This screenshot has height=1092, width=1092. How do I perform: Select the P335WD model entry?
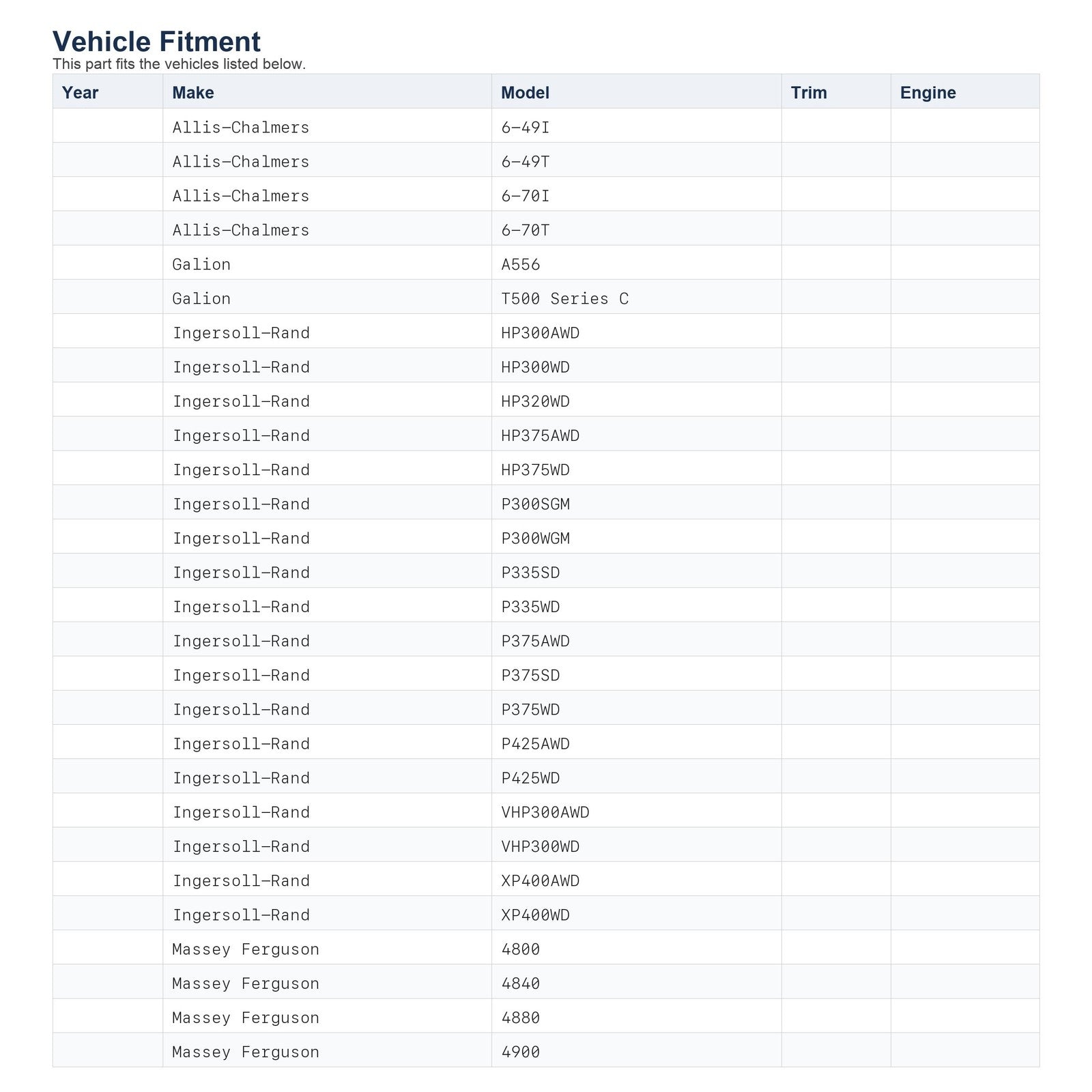click(636, 605)
